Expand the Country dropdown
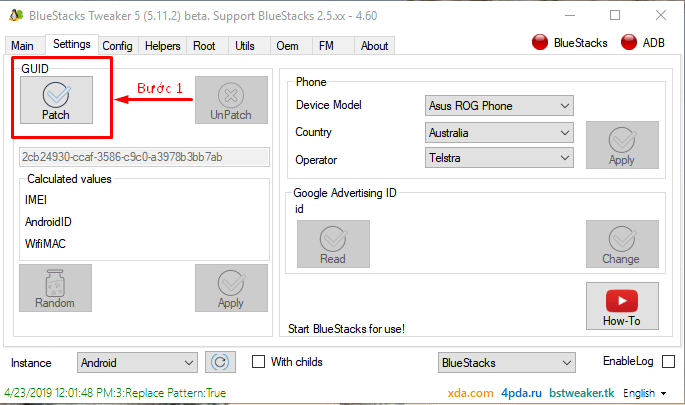The width and height of the screenshot is (685, 405). 499,133
